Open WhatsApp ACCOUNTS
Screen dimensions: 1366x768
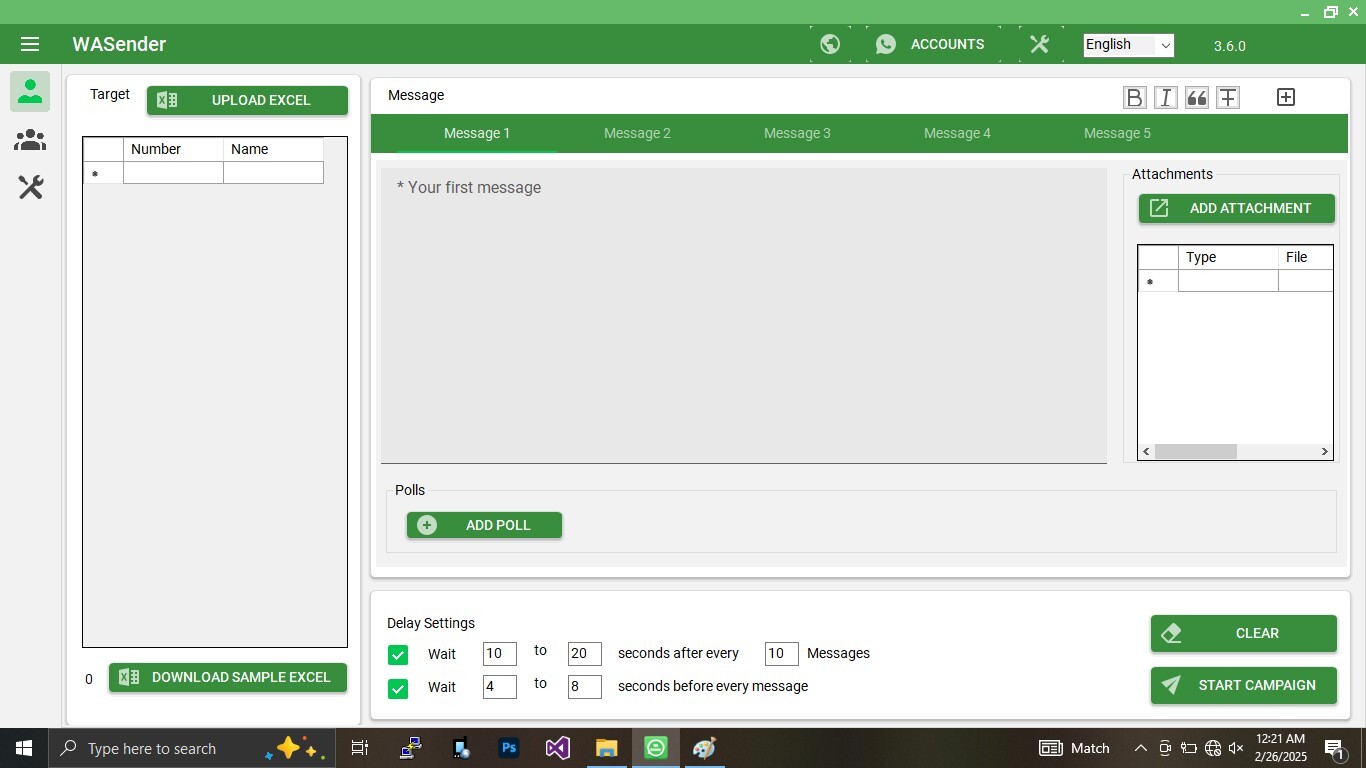pos(932,44)
